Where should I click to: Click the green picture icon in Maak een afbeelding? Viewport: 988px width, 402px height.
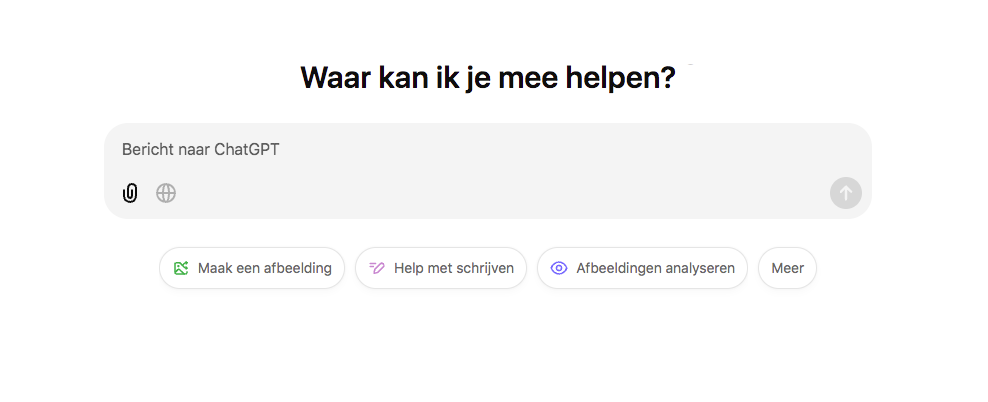tap(181, 268)
